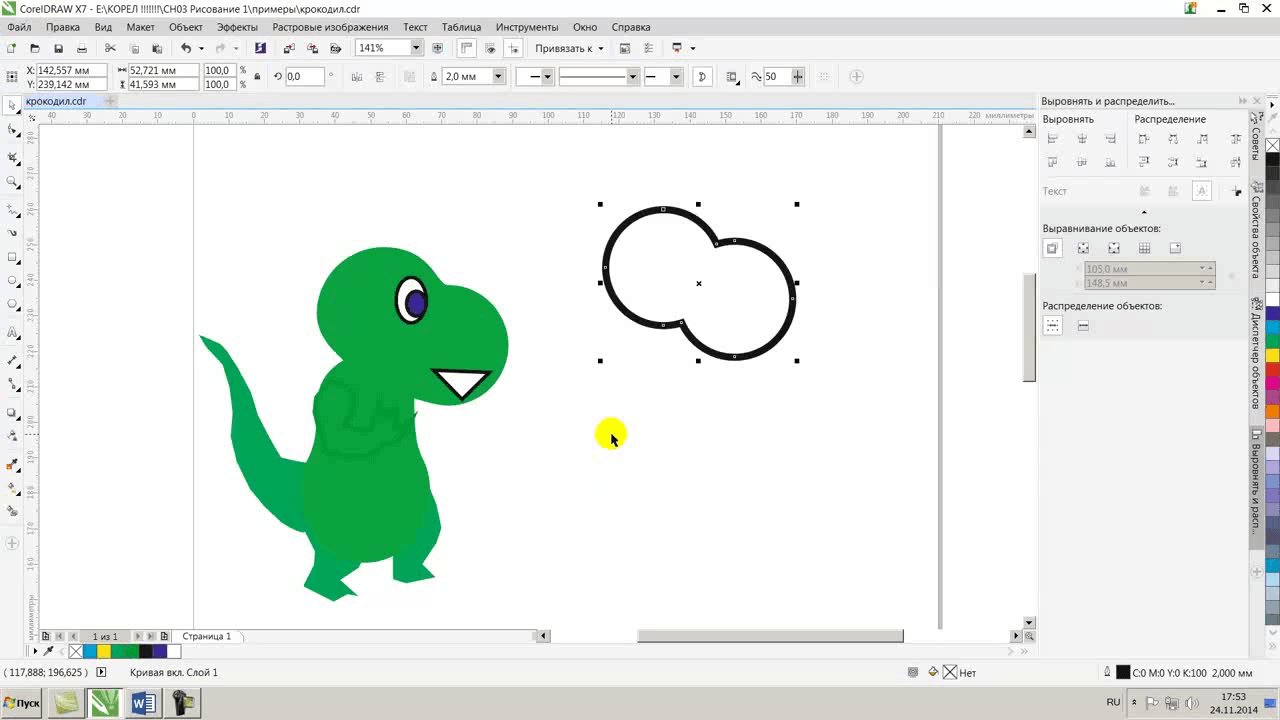The height and width of the screenshot is (720, 1280).
Task: Click the Save file toolbar icon
Action: point(58,48)
